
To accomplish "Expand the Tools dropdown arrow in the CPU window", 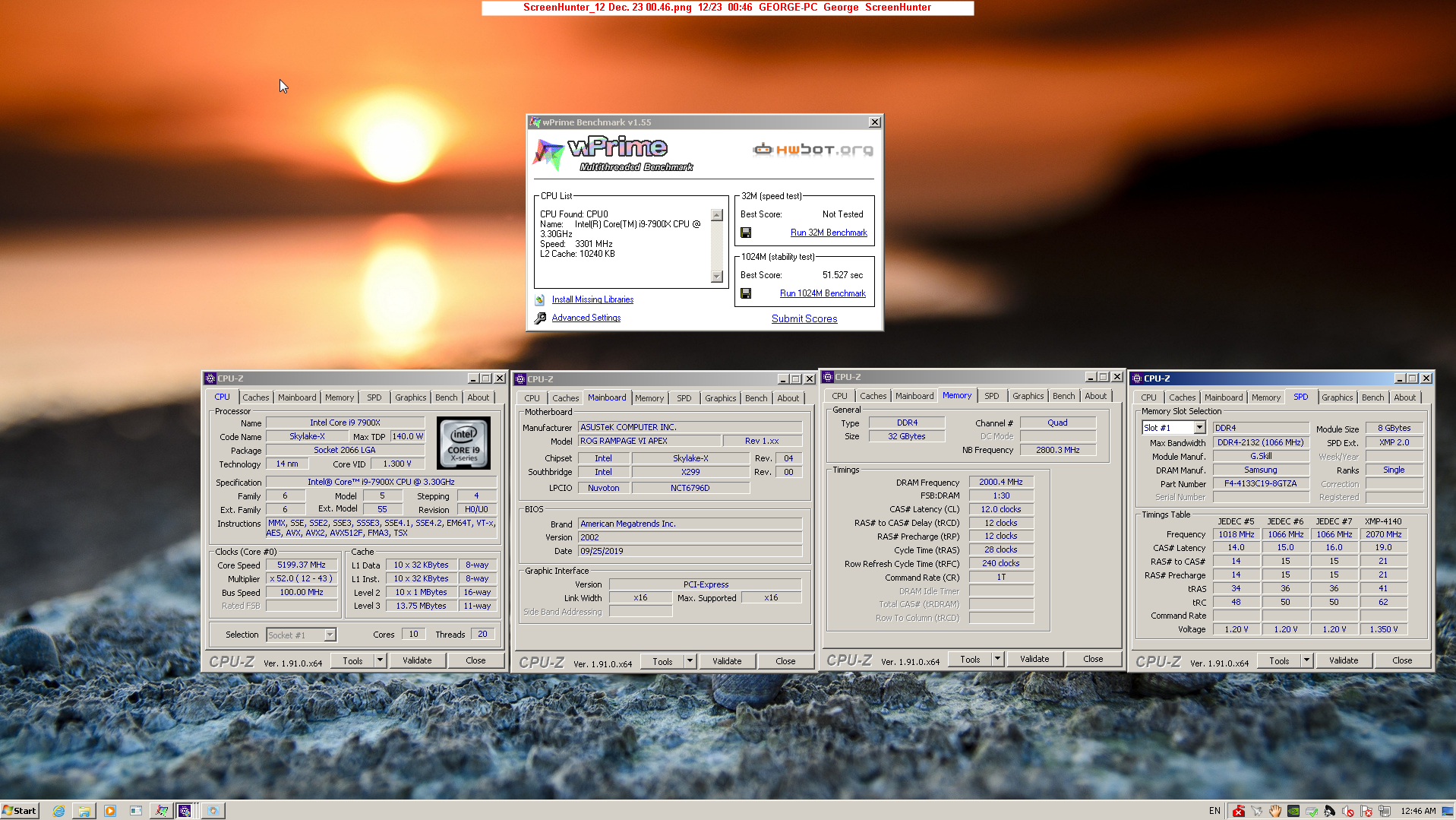I will pyautogui.click(x=380, y=660).
